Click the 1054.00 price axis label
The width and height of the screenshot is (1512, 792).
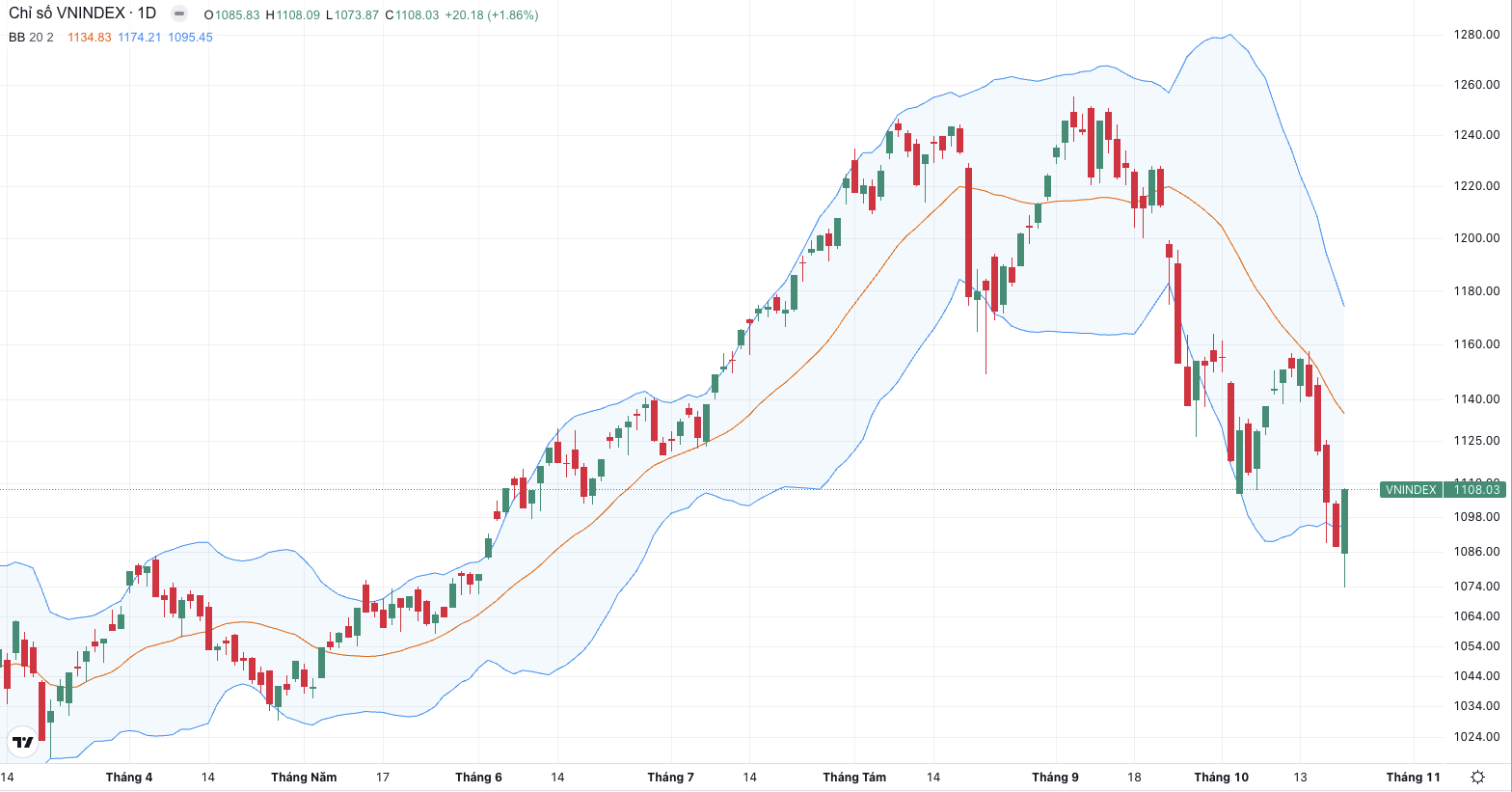(x=1476, y=645)
